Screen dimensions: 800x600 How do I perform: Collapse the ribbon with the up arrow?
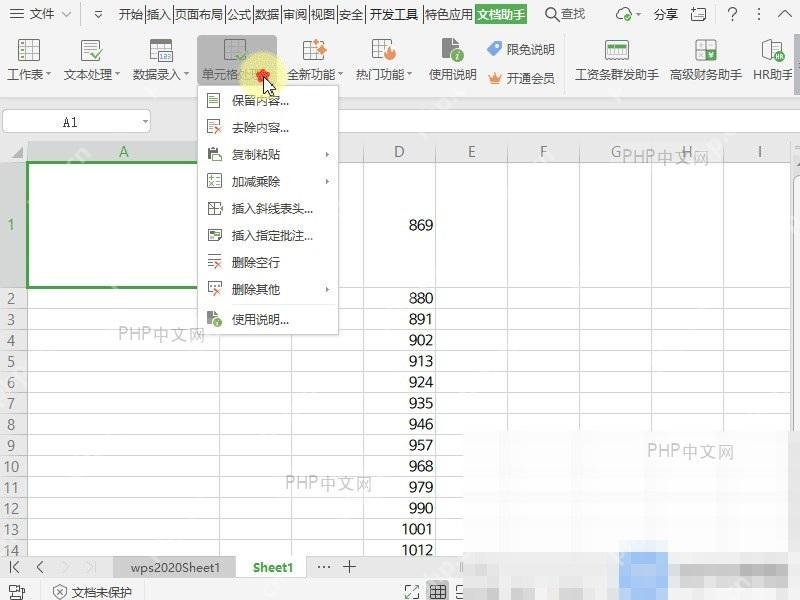click(785, 14)
